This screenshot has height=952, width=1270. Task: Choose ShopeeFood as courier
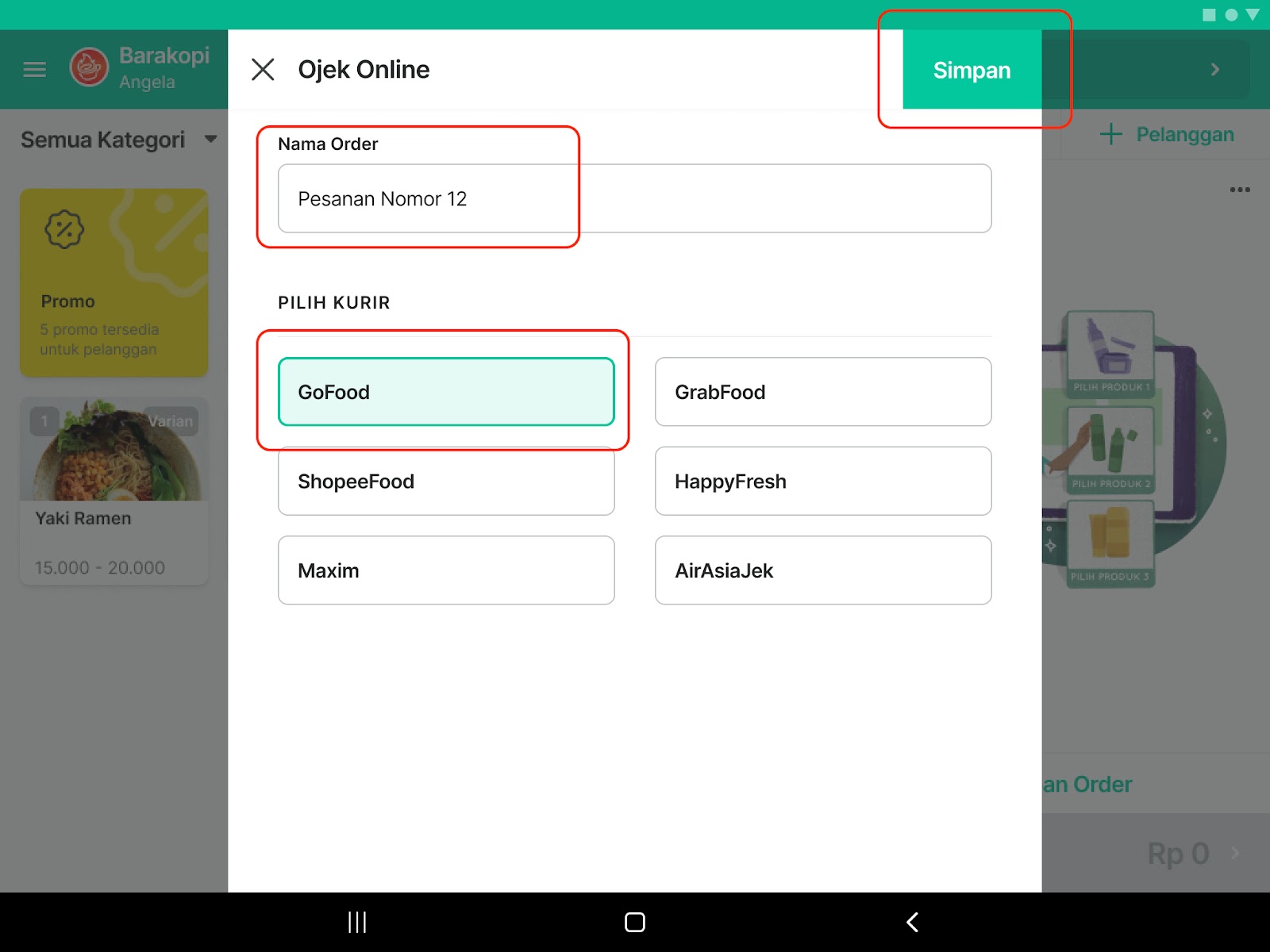446,481
